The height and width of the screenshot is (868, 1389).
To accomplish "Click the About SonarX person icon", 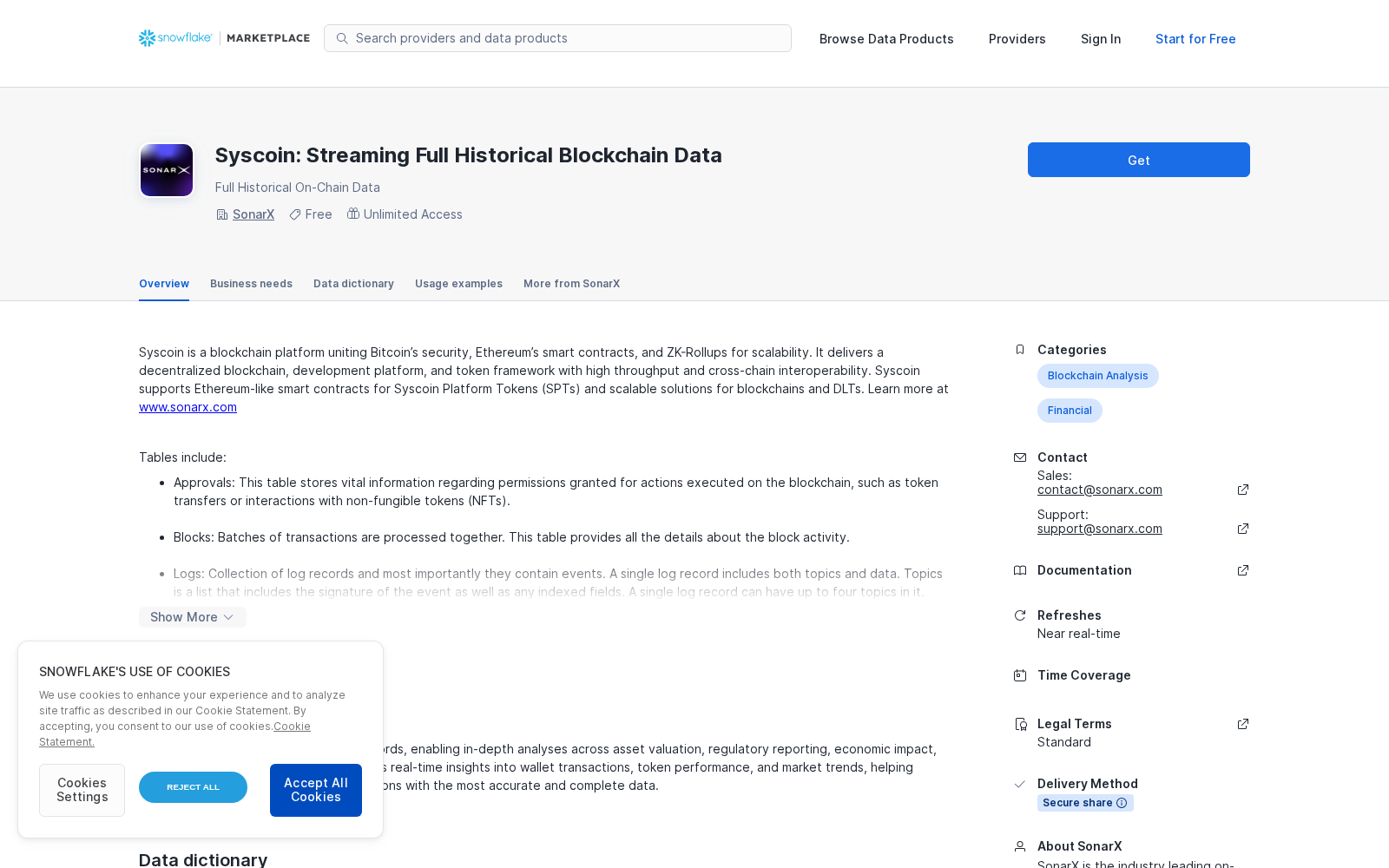I will tap(1020, 846).
